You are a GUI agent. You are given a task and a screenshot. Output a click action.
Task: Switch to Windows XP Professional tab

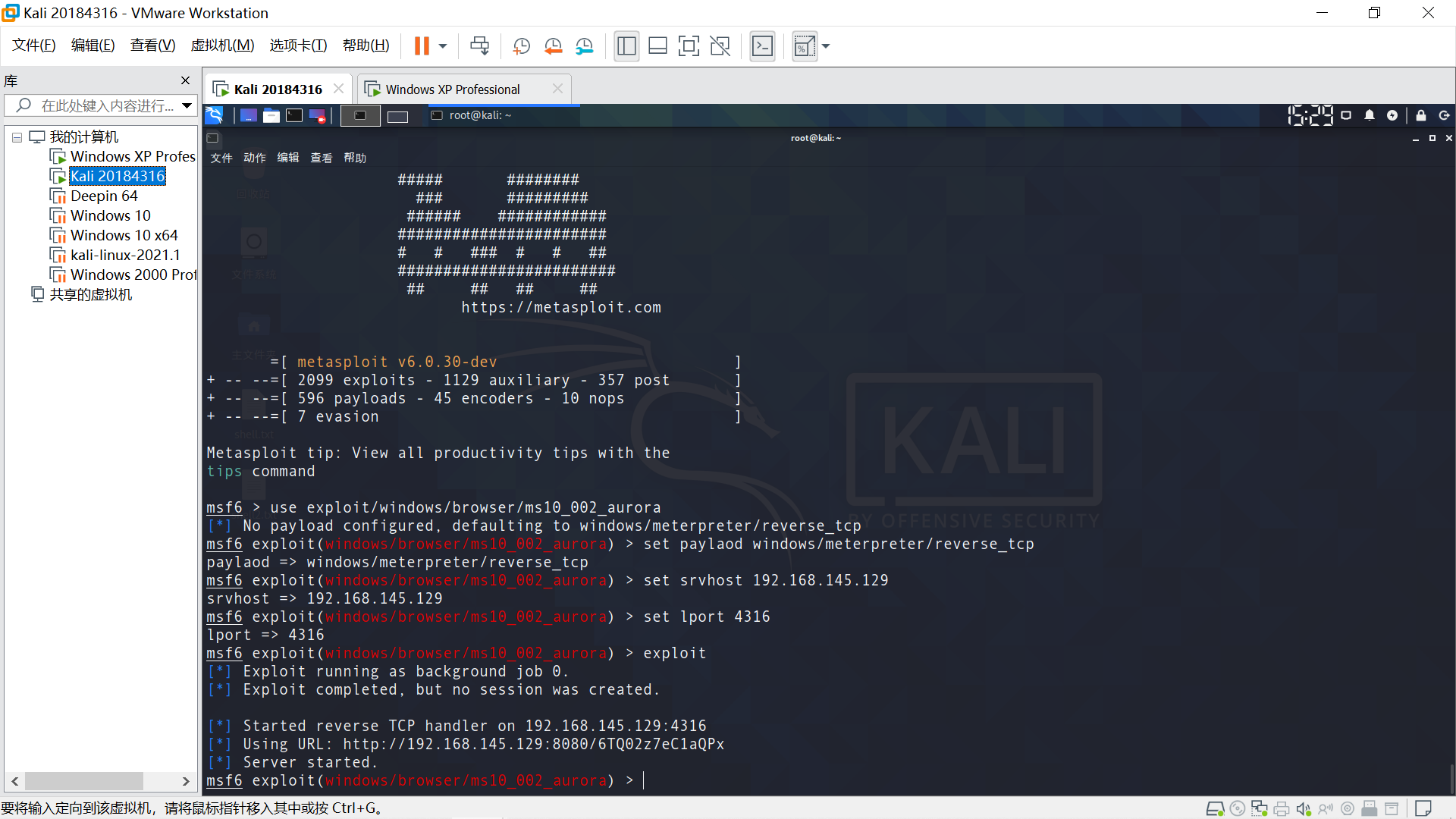[x=453, y=89]
